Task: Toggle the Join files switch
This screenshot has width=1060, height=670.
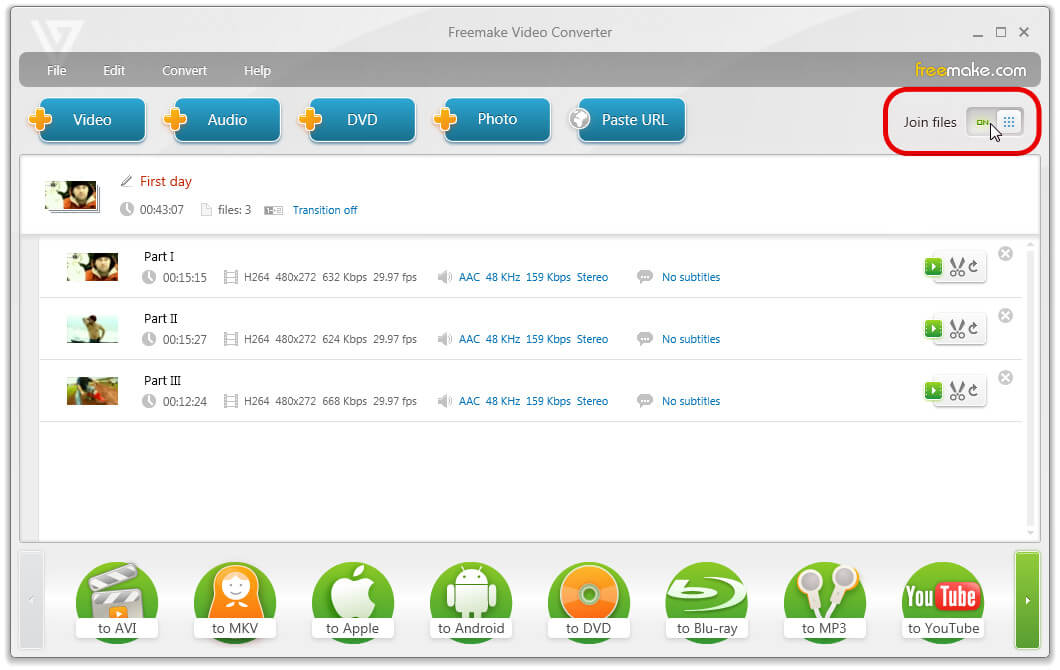Action: click(x=994, y=122)
